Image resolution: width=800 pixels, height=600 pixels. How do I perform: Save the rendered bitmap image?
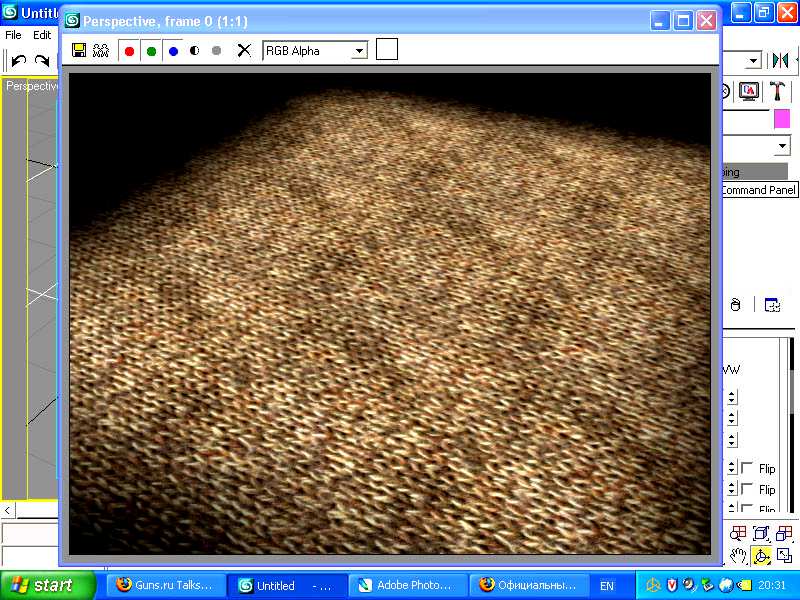tap(79, 50)
